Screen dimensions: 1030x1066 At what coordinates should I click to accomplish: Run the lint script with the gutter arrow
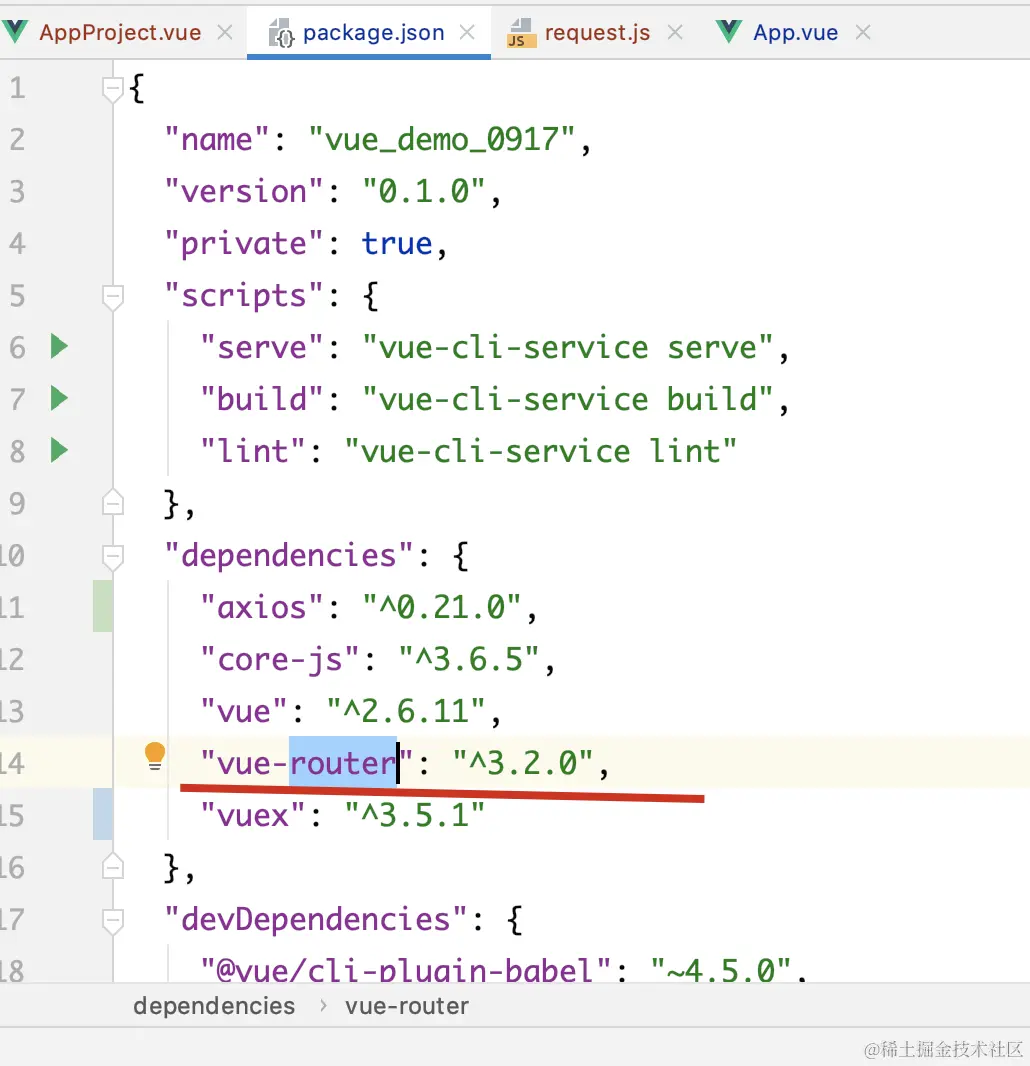pyautogui.click(x=59, y=450)
